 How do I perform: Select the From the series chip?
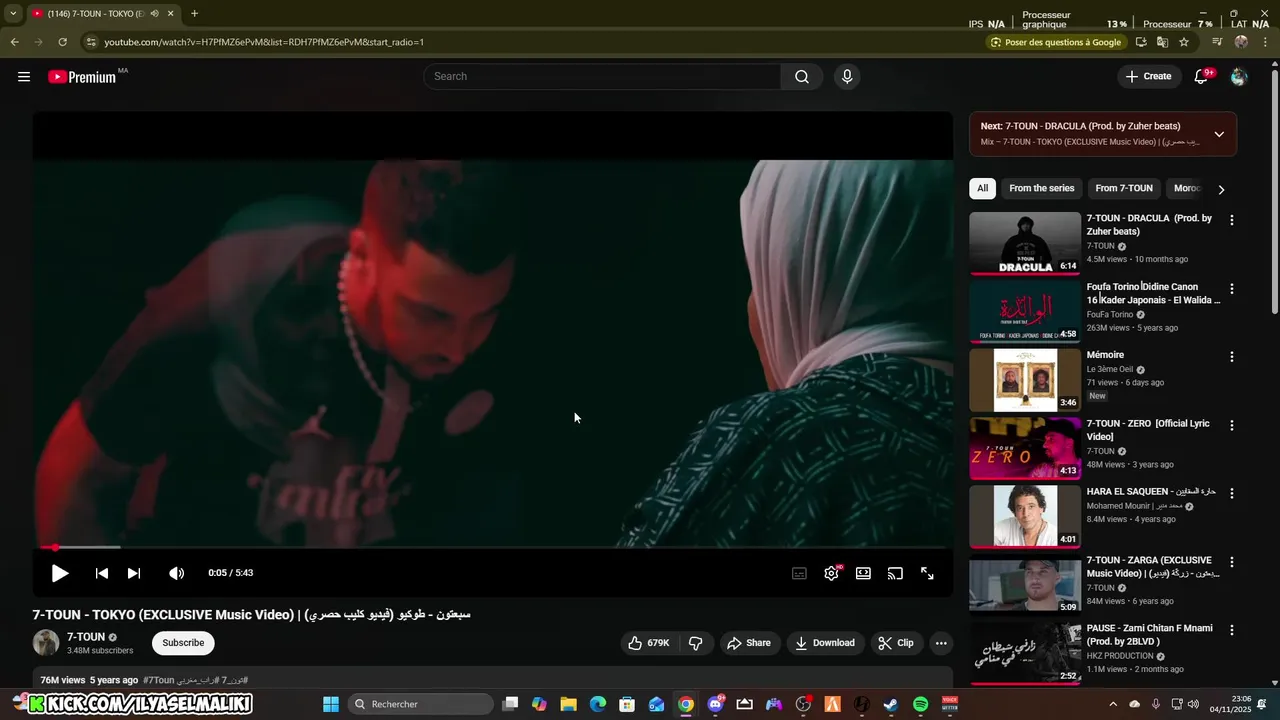point(1042,188)
